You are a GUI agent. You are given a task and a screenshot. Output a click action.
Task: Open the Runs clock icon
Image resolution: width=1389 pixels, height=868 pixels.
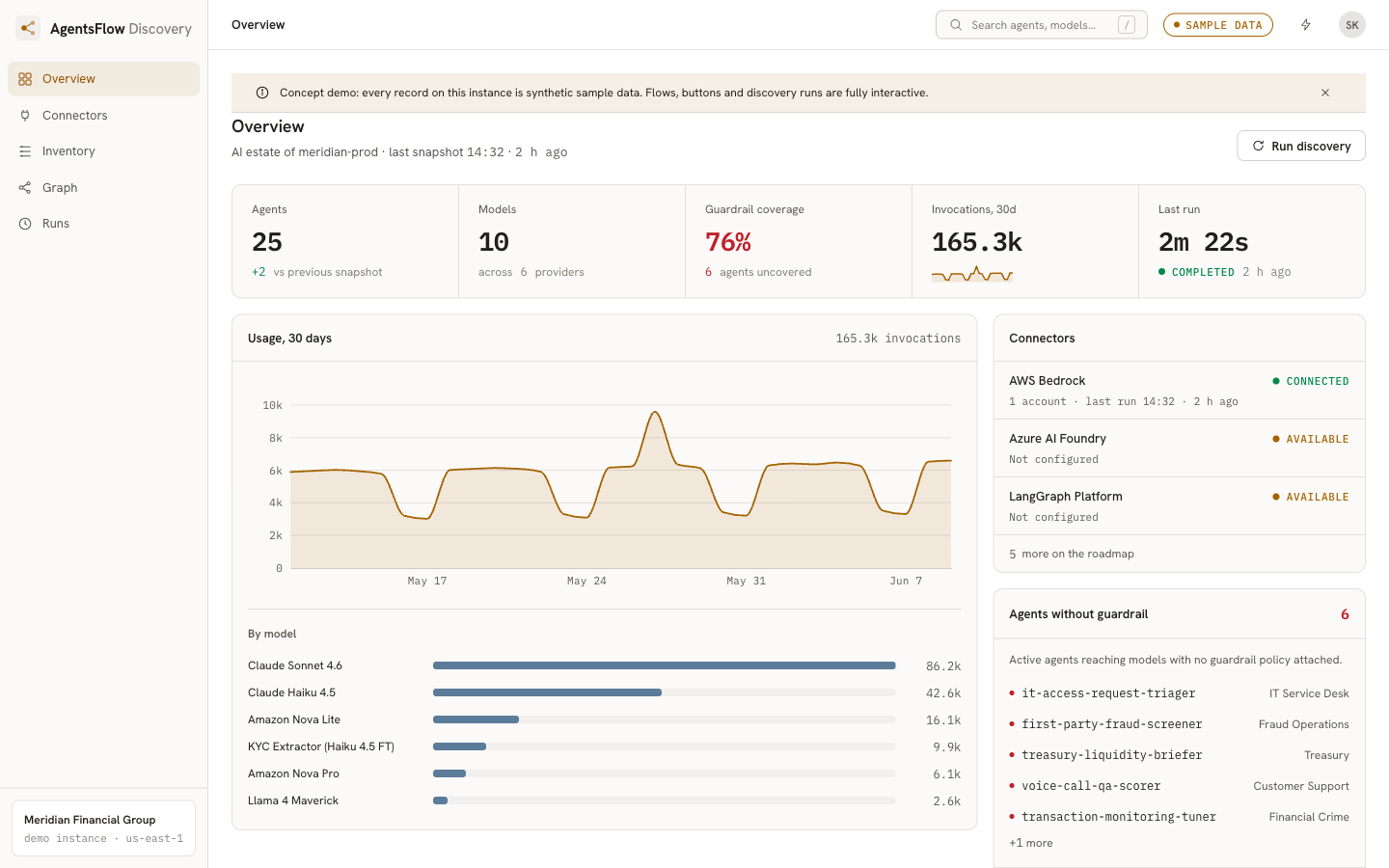[25, 224]
